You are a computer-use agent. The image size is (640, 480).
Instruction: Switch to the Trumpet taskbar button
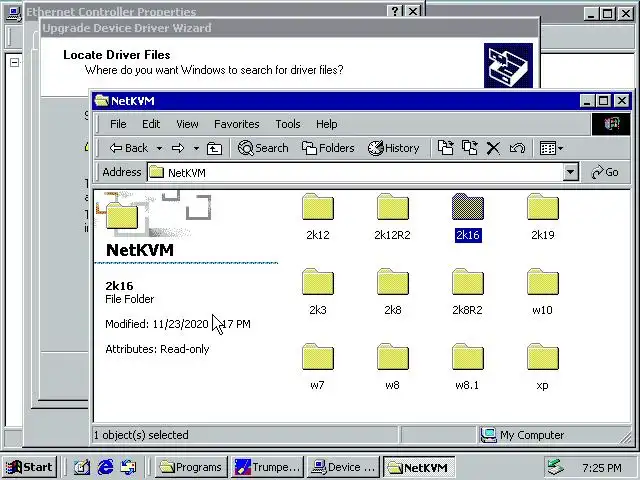point(267,467)
